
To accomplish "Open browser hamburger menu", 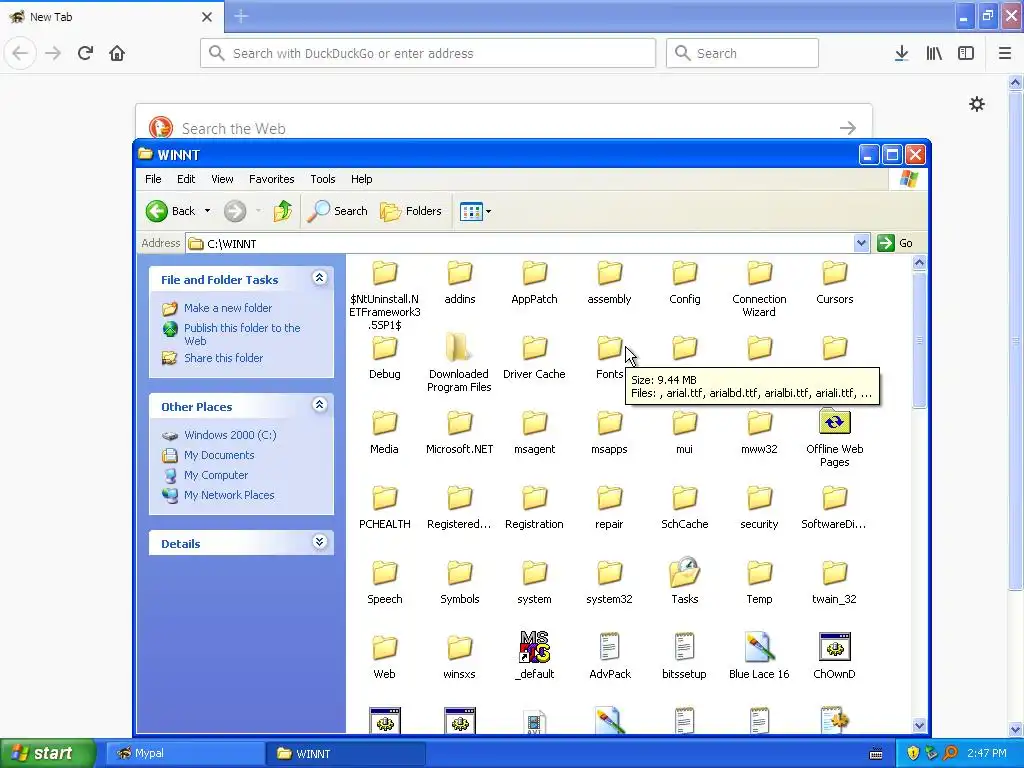I will [1005, 53].
